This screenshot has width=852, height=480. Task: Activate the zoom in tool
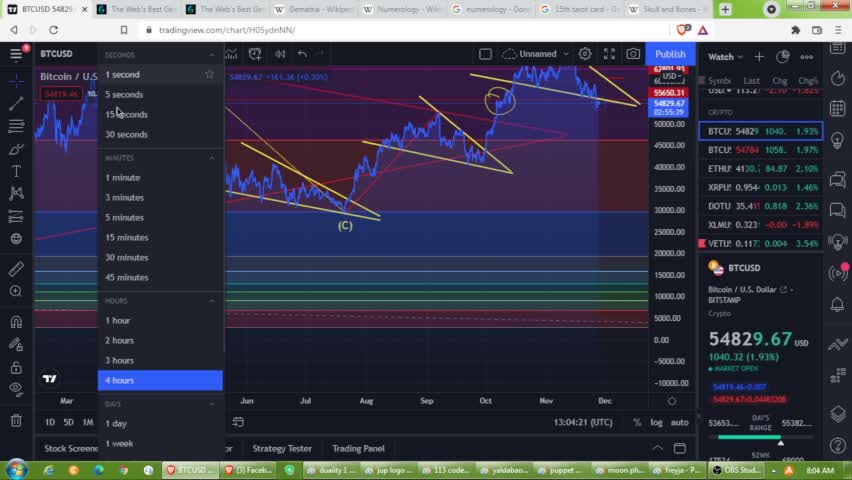(x=16, y=291)
